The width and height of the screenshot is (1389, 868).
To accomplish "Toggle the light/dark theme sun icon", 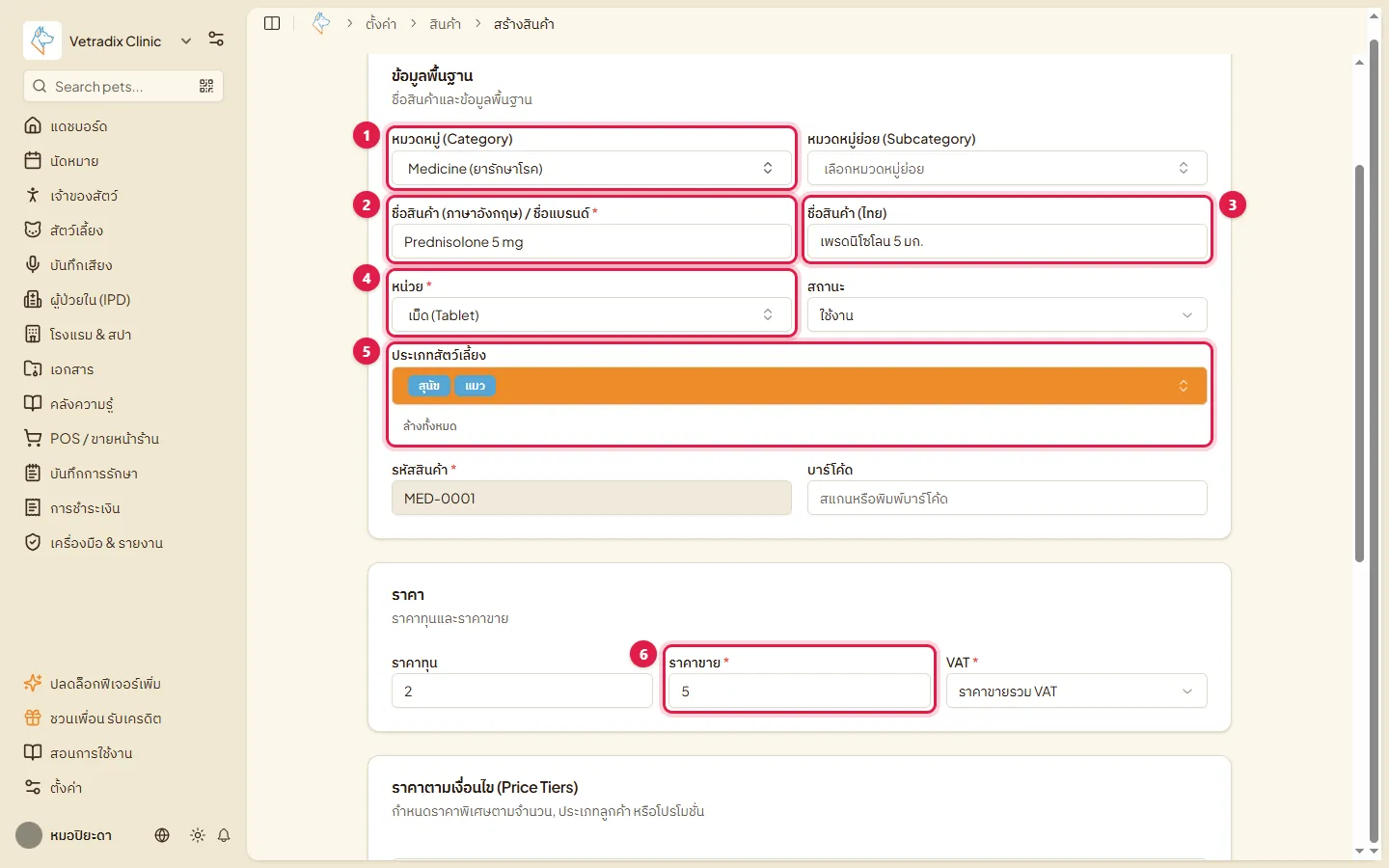I will (198, 835).
